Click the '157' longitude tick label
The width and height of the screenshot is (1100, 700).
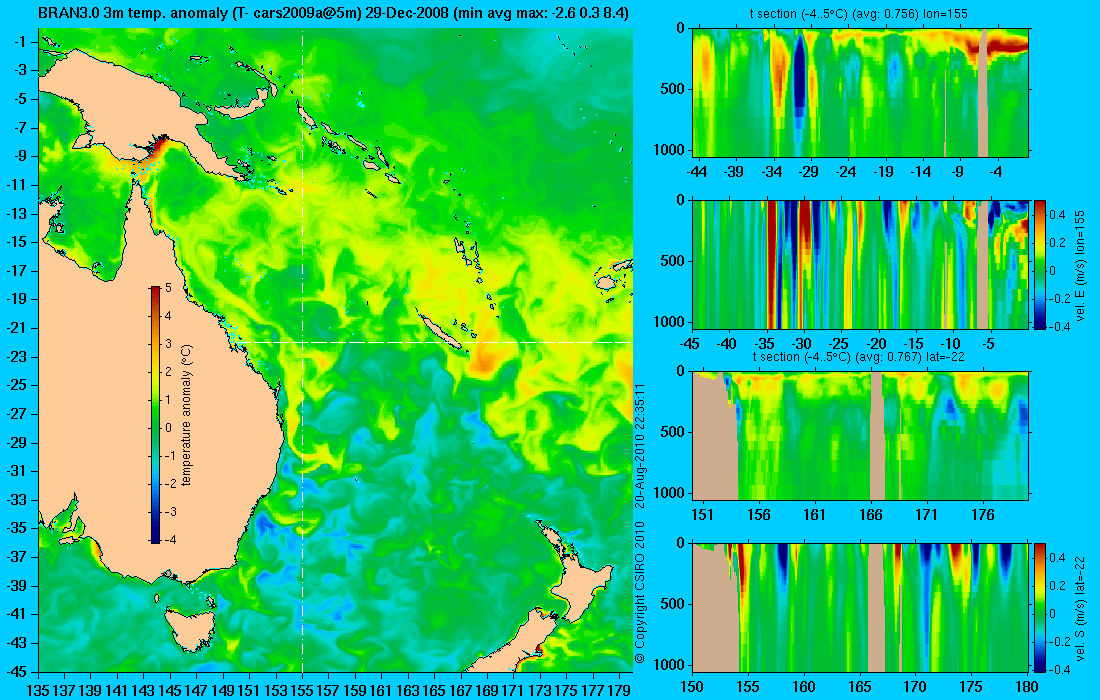pos(328,690)
